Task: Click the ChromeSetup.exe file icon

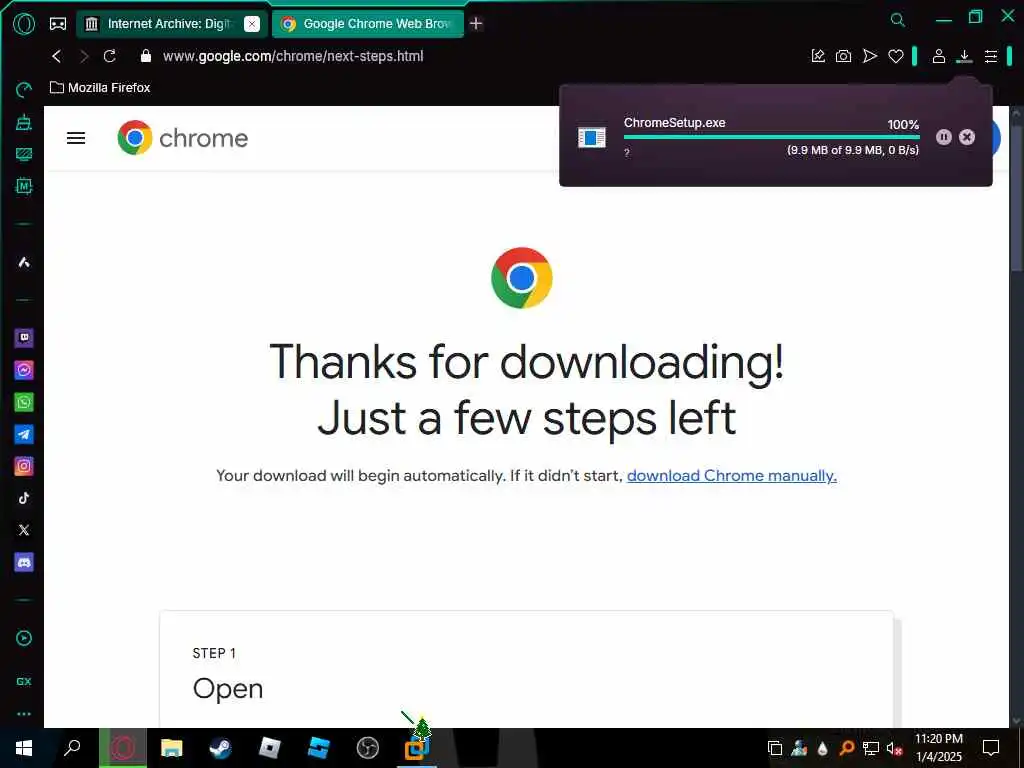Action: coord(592,137)
